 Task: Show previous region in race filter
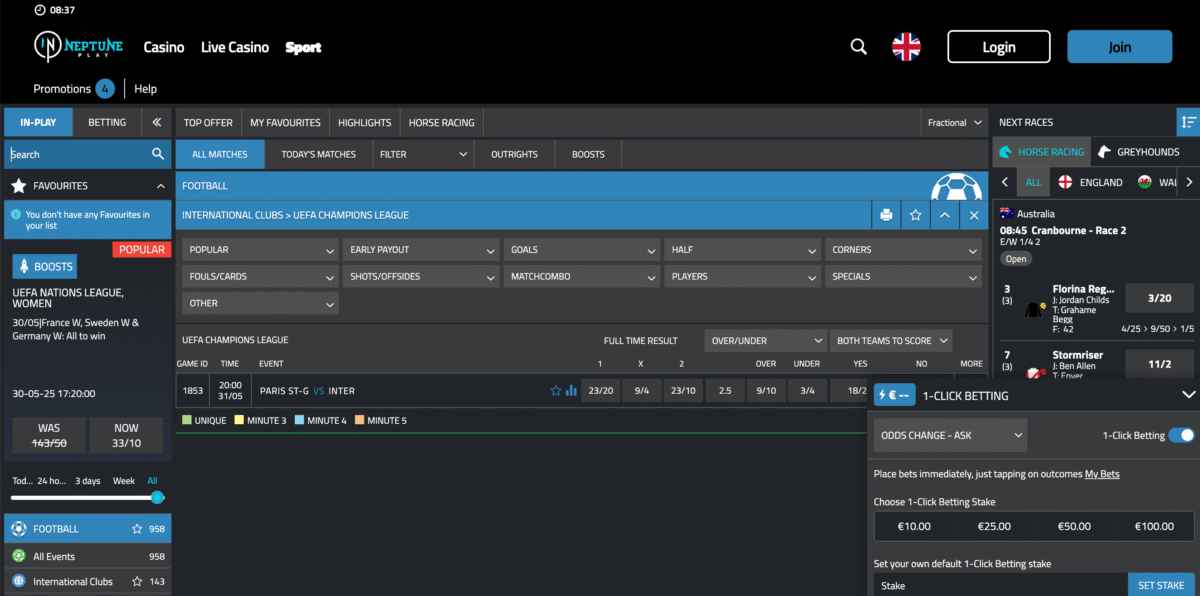point(1005,182)
